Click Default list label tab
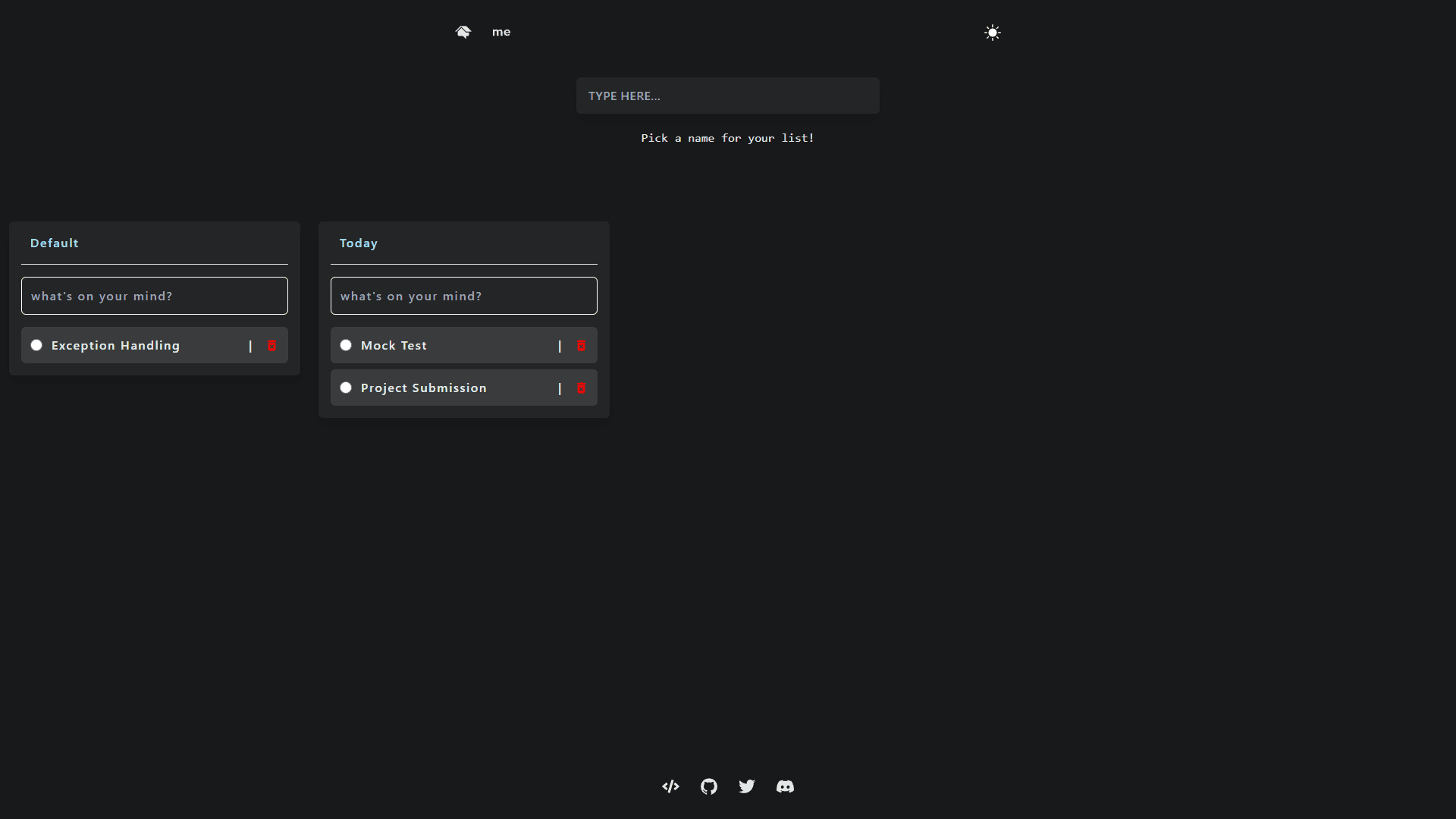This screenshot has width=1456, height=819. pyautogui.click(x=54, y=242)
